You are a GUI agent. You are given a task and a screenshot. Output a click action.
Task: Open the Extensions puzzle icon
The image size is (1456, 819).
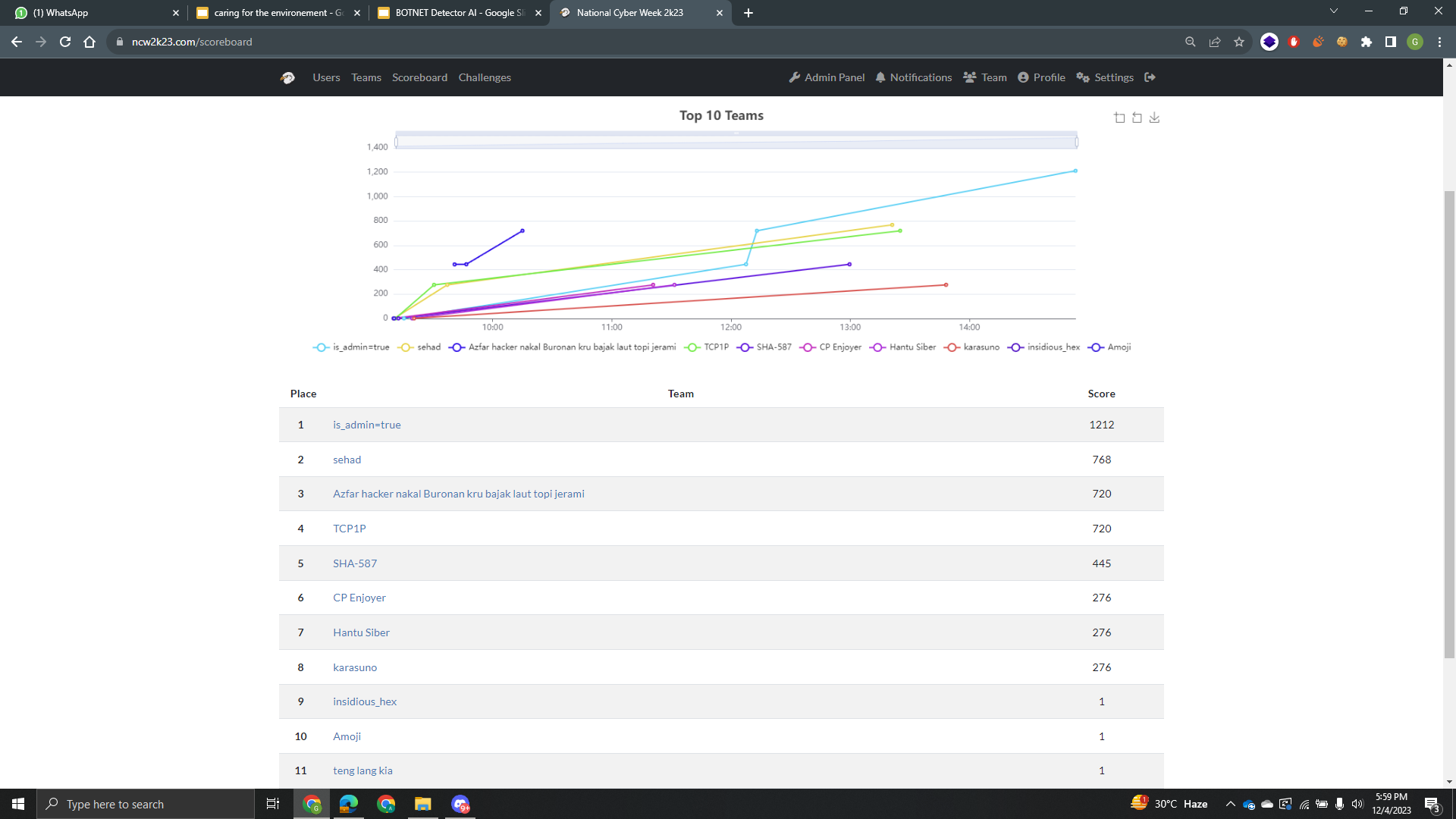pos(1367,42)
